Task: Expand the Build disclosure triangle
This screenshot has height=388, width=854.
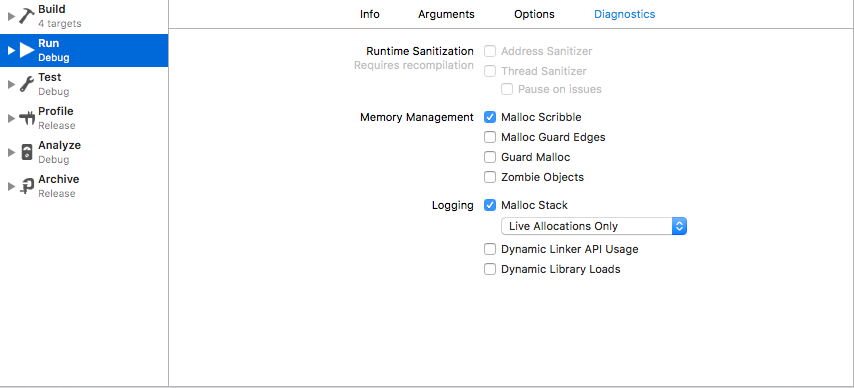Action: (x=11, y=16)
